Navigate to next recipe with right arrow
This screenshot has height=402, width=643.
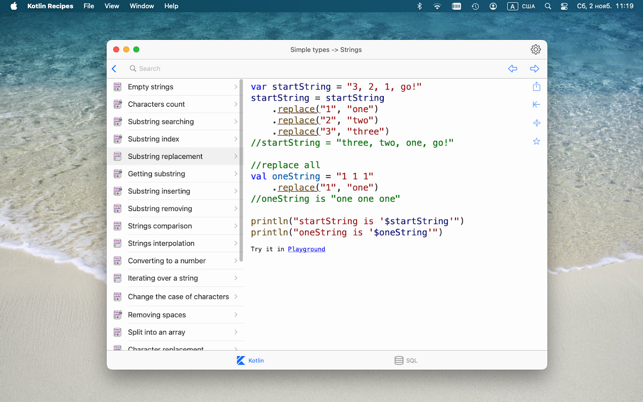(534, 69)
